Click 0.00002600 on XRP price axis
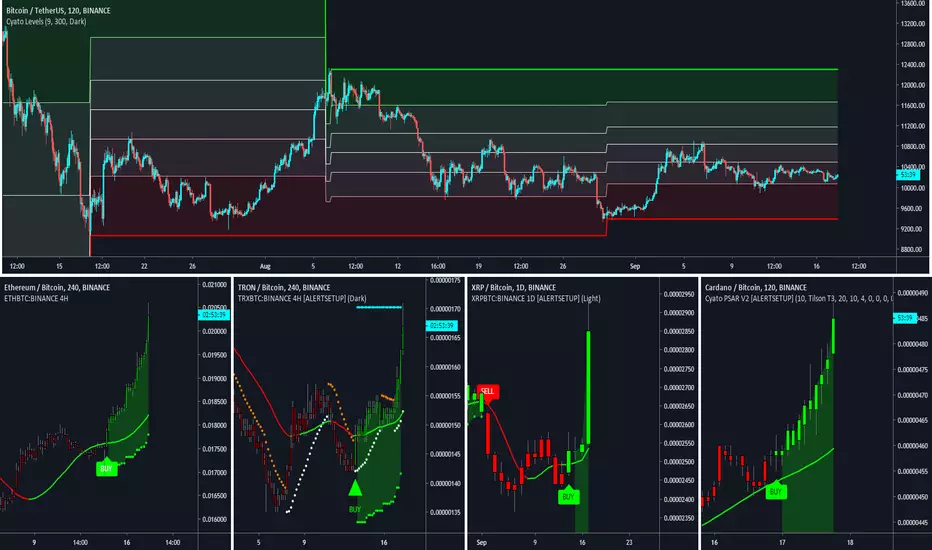 pos(679,425)
